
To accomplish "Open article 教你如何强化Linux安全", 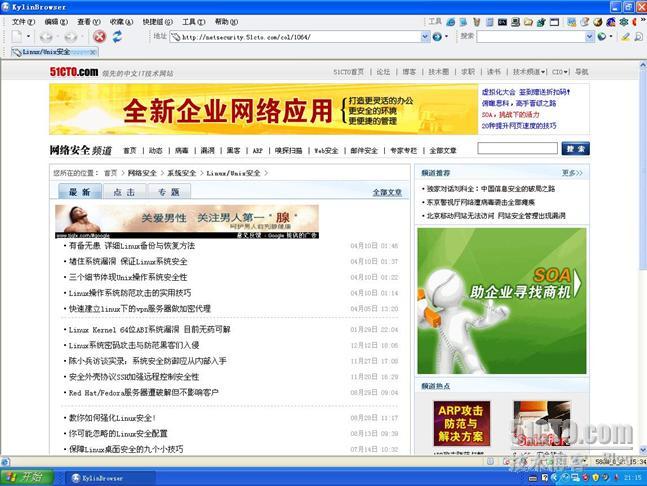I will click(112, 418).
